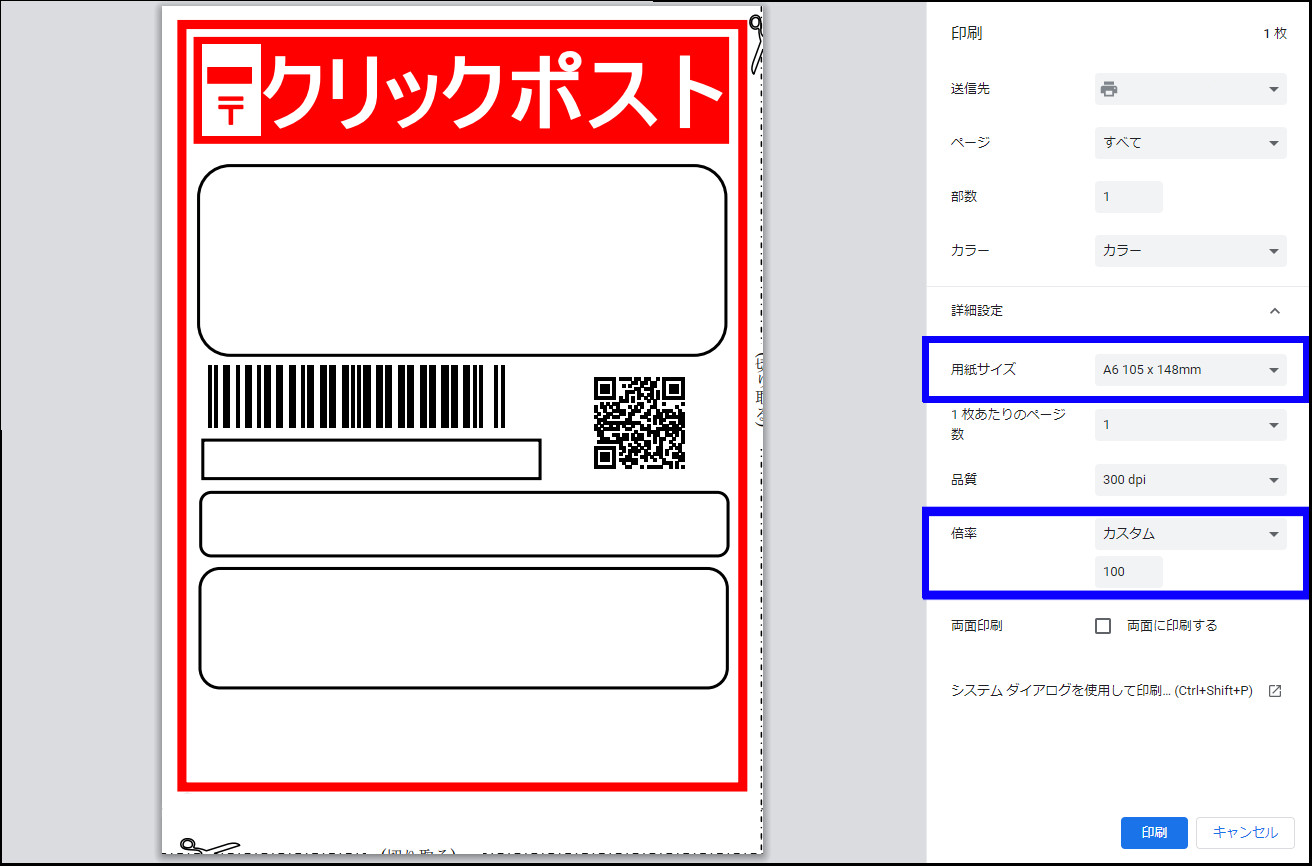Click the QR code in label preview
The width and height of the screenshot is (1312, 866).
[x=639, y=422]
